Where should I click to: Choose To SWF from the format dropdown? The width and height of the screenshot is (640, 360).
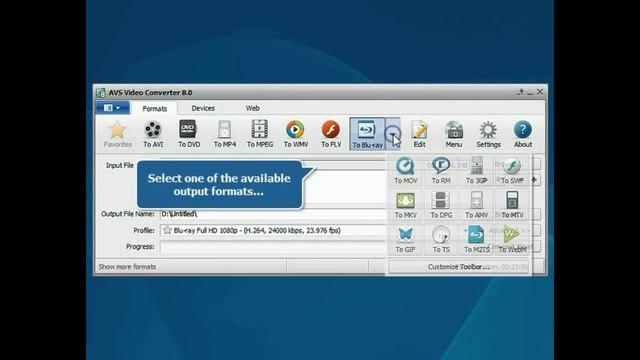tap(512, 170)
